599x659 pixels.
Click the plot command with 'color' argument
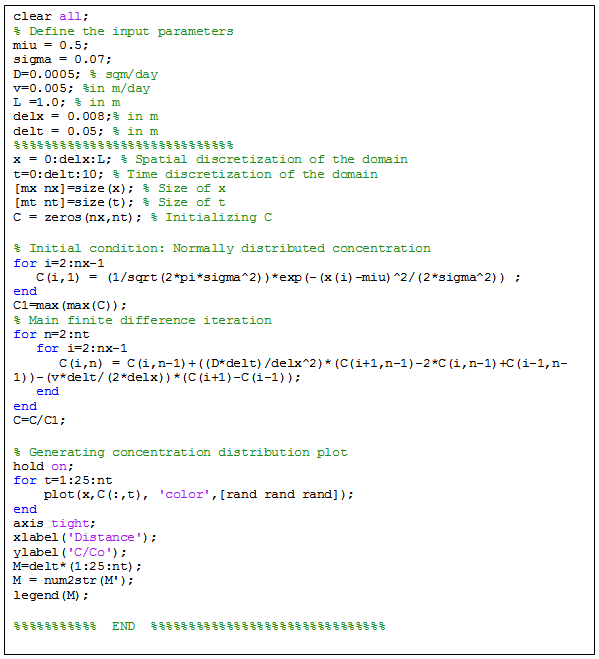click(x=198, y=495)
